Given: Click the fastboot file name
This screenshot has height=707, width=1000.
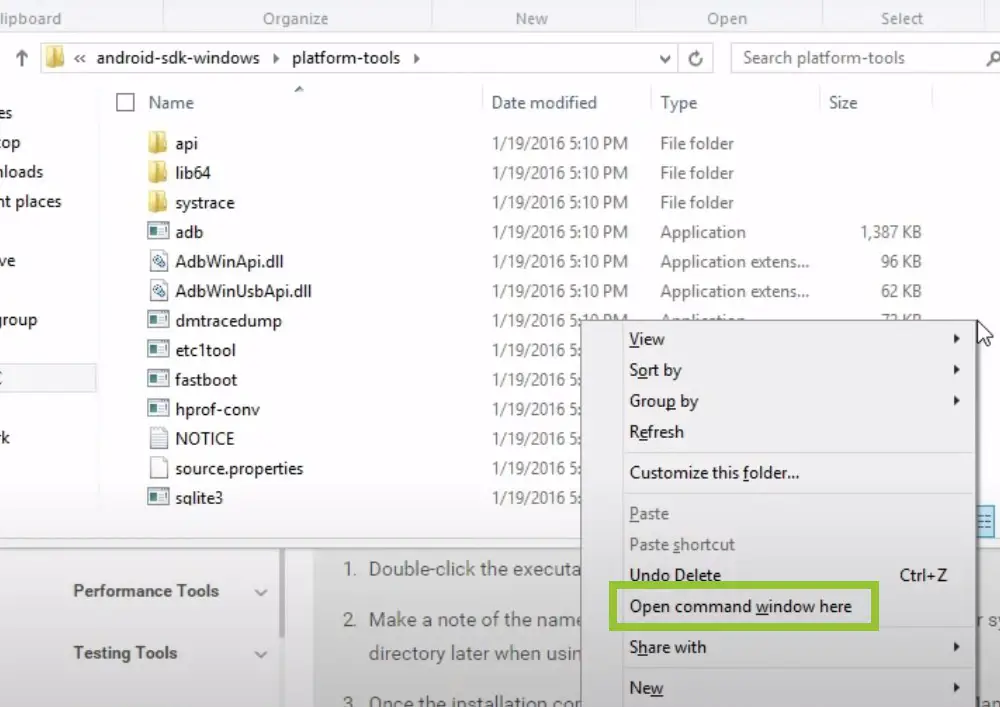Looking at the screenshot, I should click(x=206, y=380).
